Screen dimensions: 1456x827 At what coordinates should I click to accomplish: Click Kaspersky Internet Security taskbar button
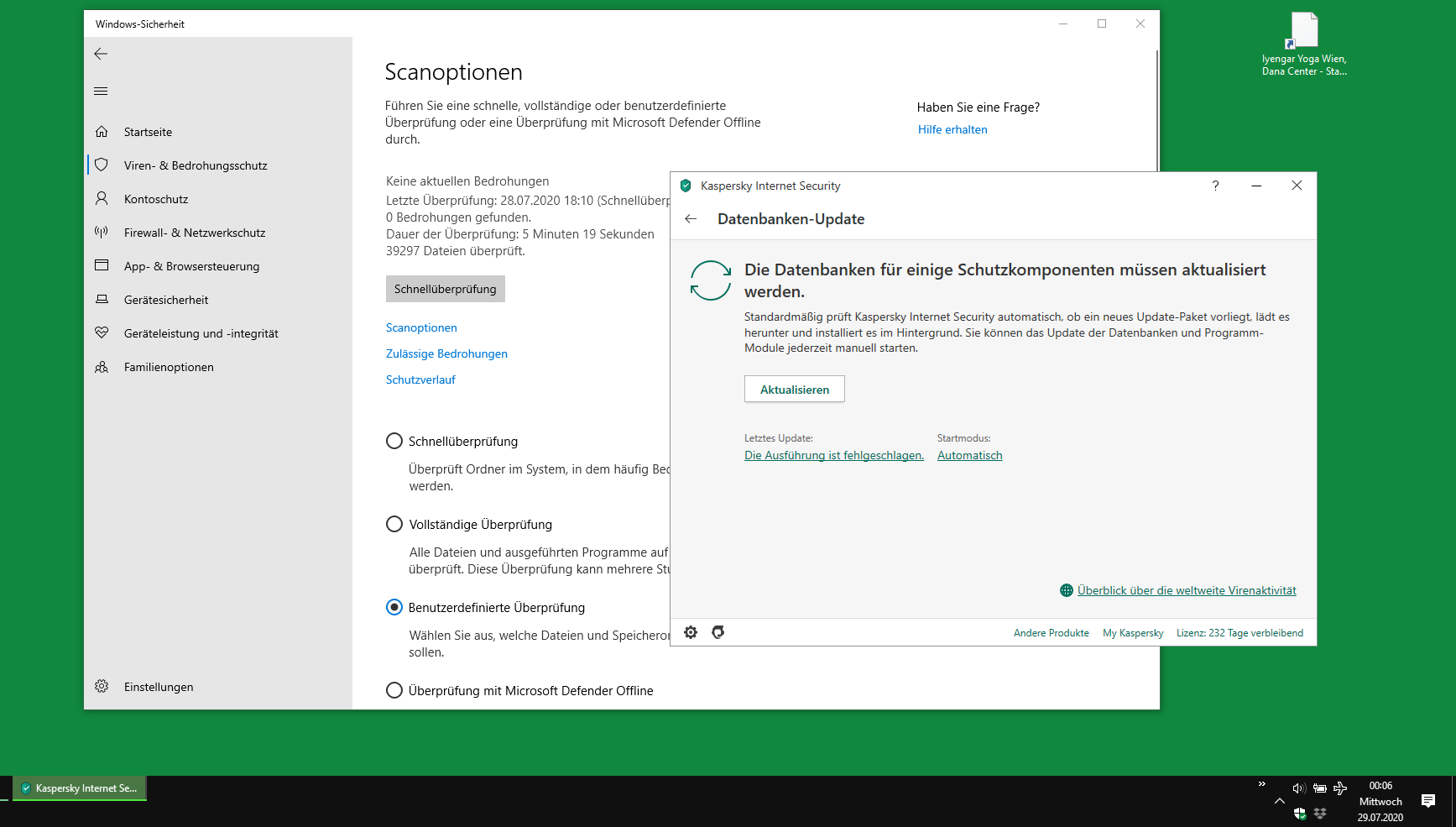[x=80, y=788]
